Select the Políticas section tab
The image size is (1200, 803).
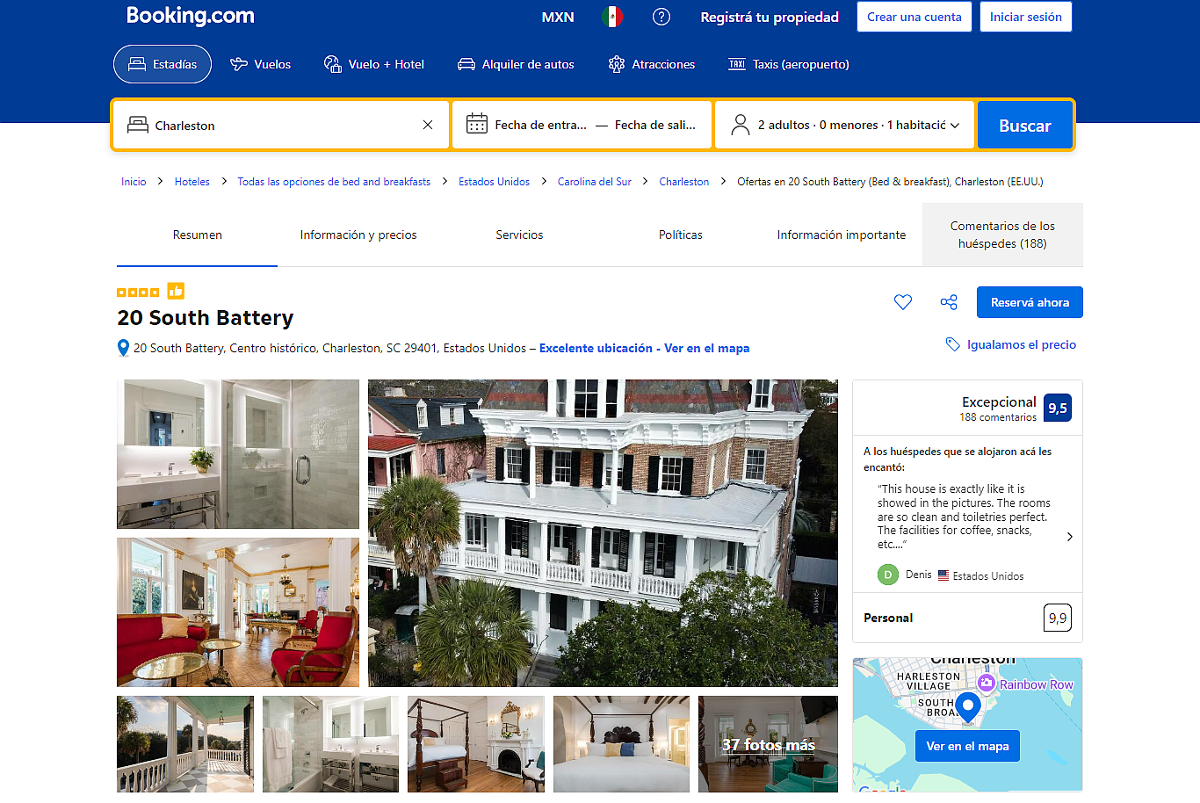tap(681, 235)
